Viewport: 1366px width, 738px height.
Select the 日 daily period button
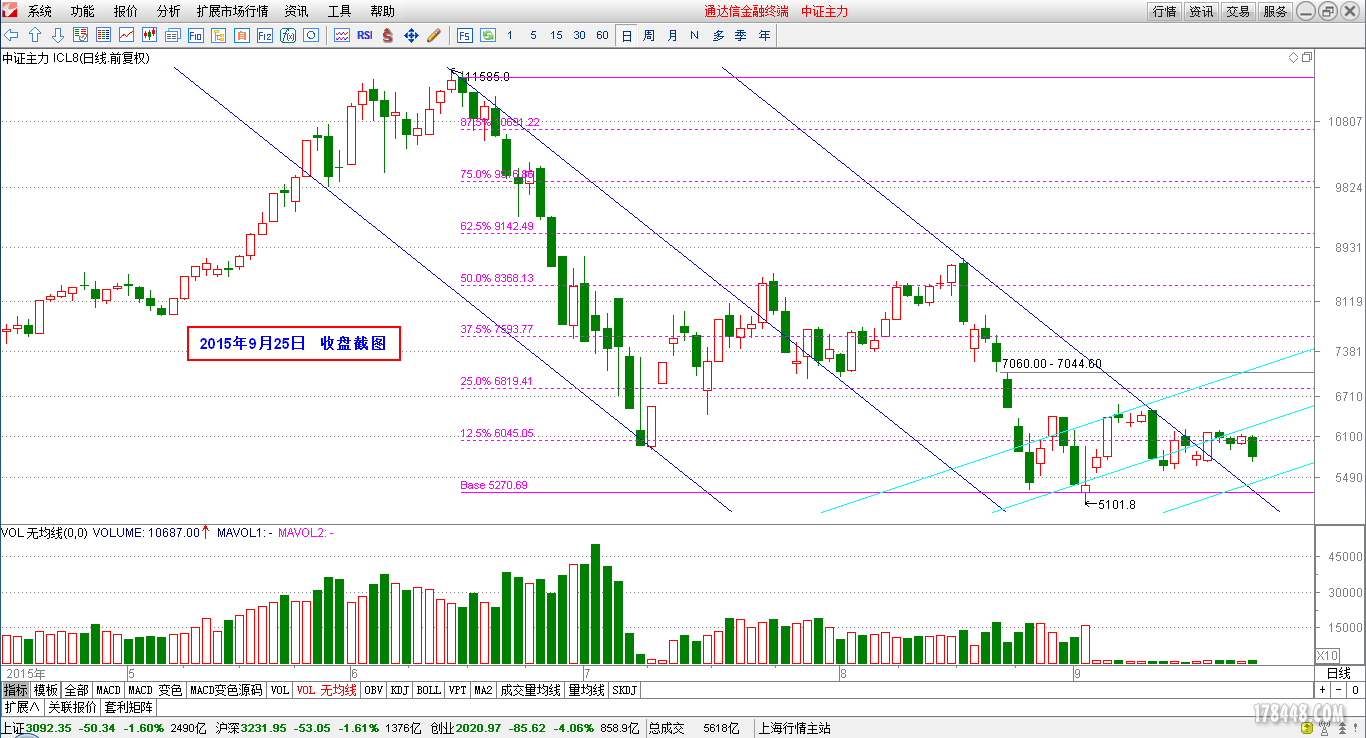[x=627, y=35]
